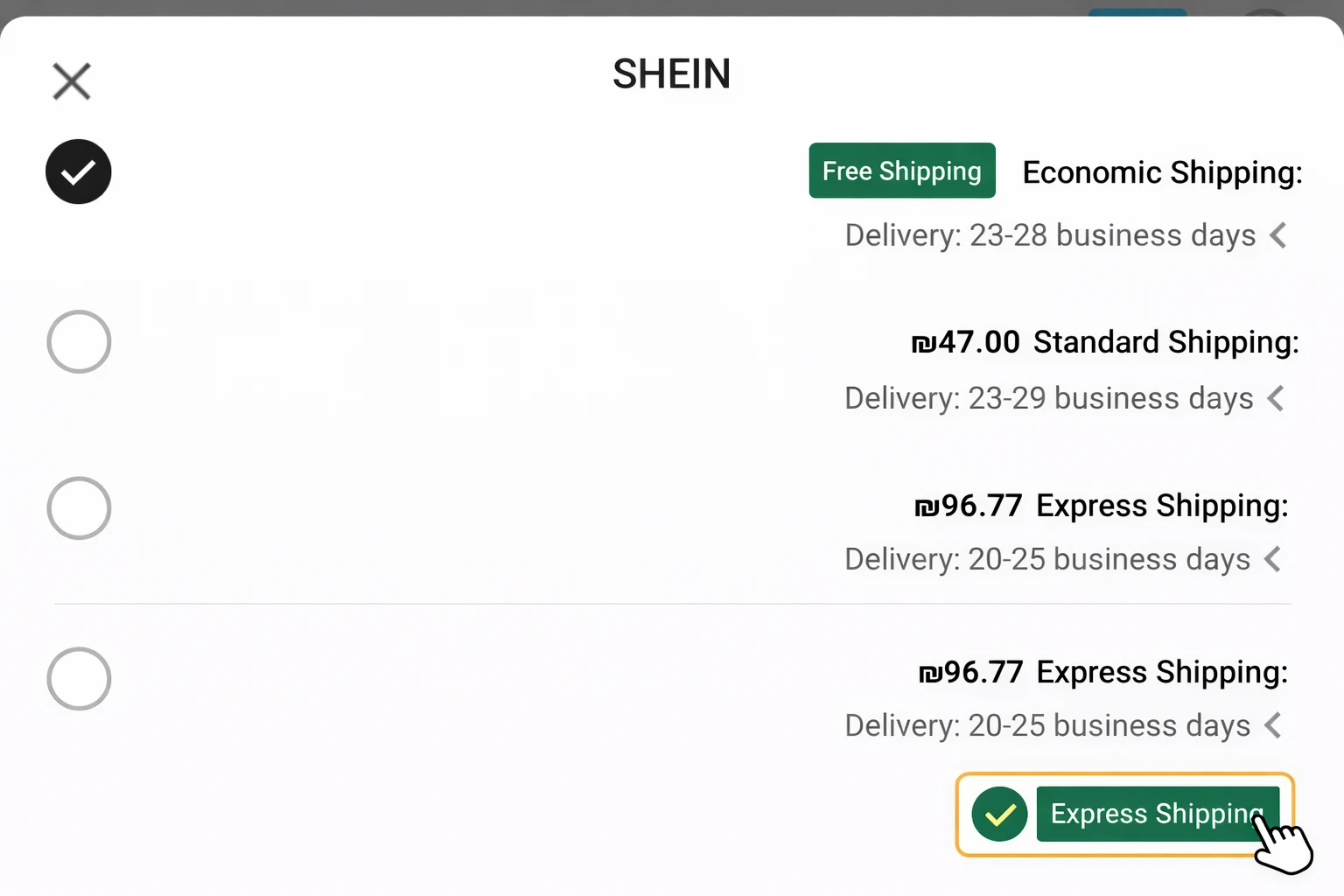The width and height of the screenshot is (1344, 896).
Task: Click the Economic Shipping label
Action: click(1162, 171)
